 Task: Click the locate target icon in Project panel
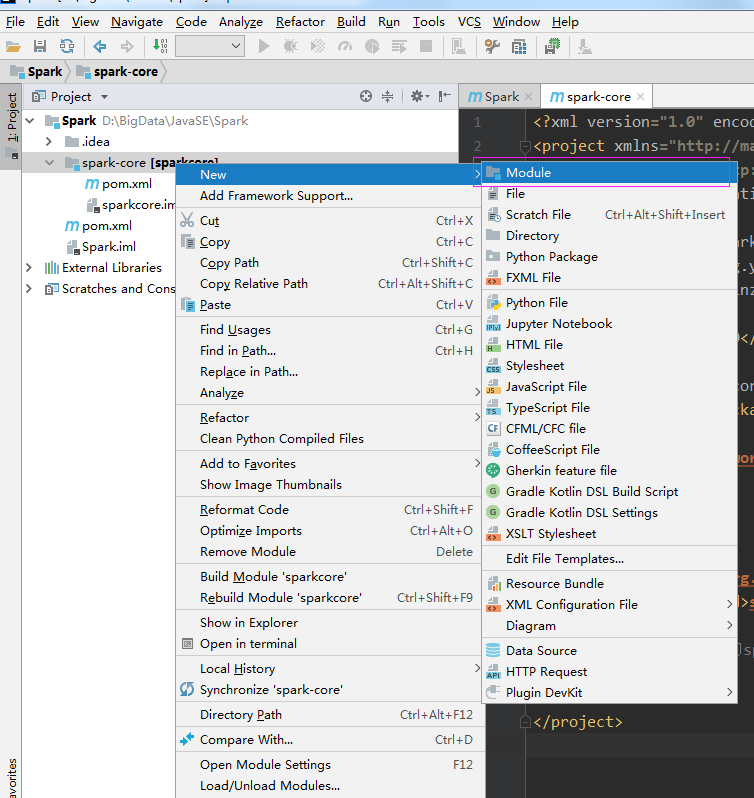[366, 97]
